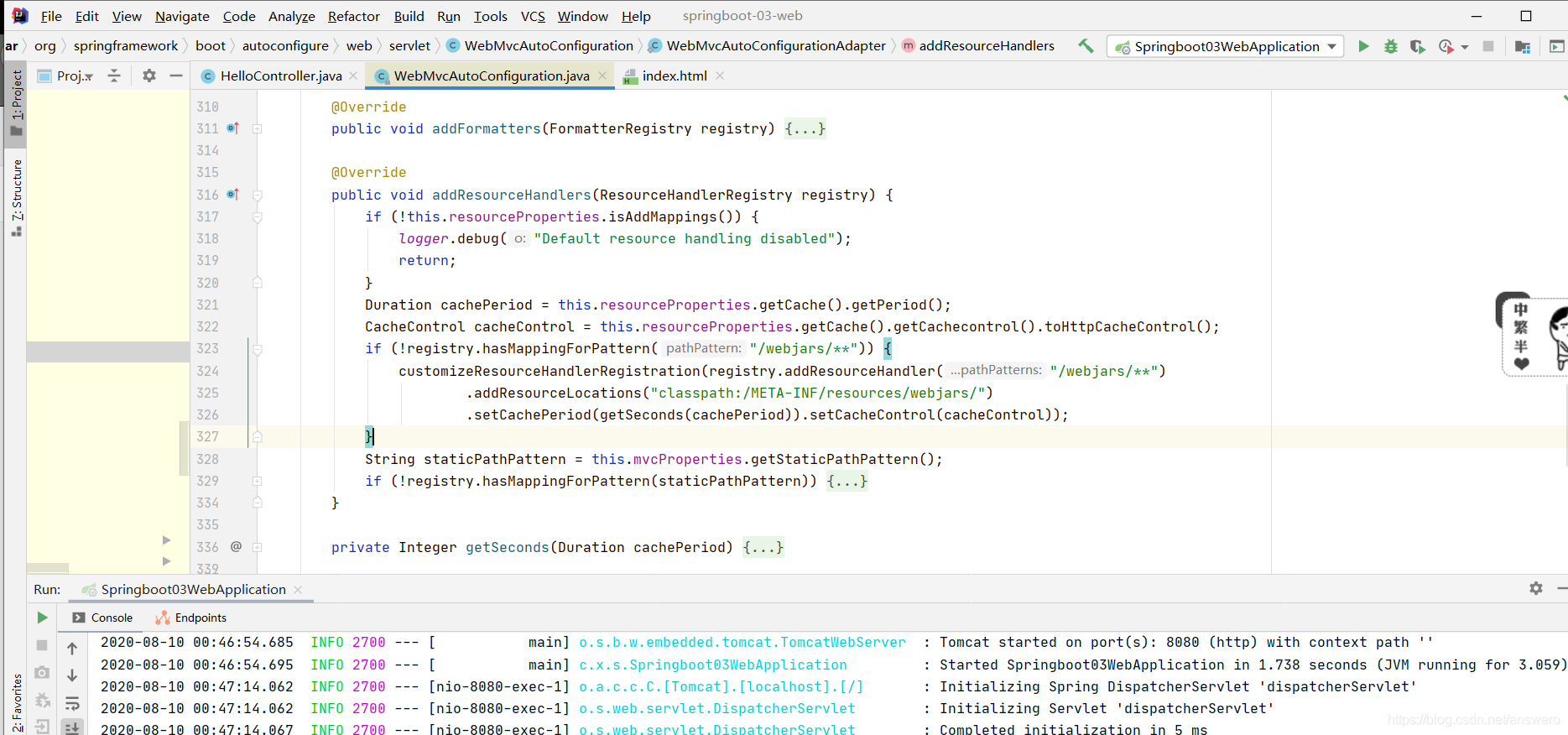
Task: Click up-arrow scroll icon in console
Action: point(72,648)
